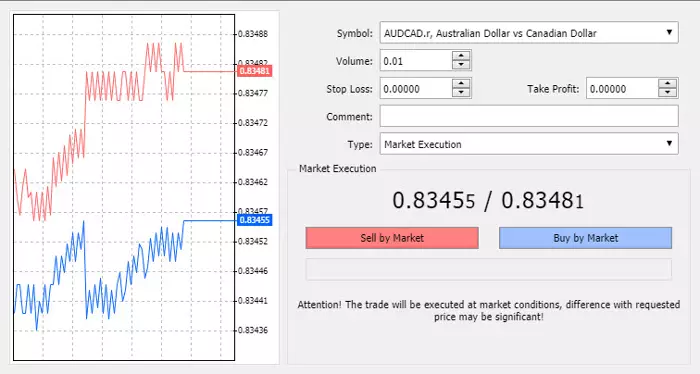This screenshot has height=374, width=700.
Task: Click the empty status bar below the market buttons
Action: (x=488, y=269)
